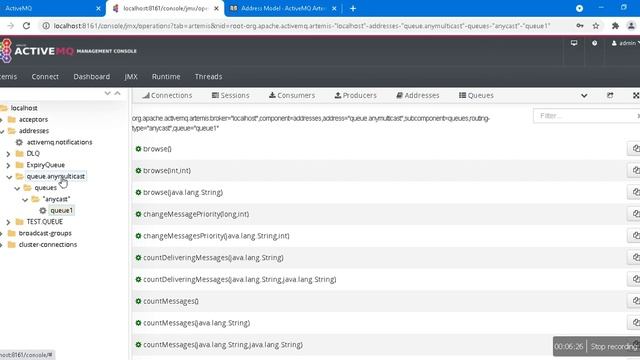Open the Runtime menu
This screenshot has width=640, height=360.
[x=166, y=77]
